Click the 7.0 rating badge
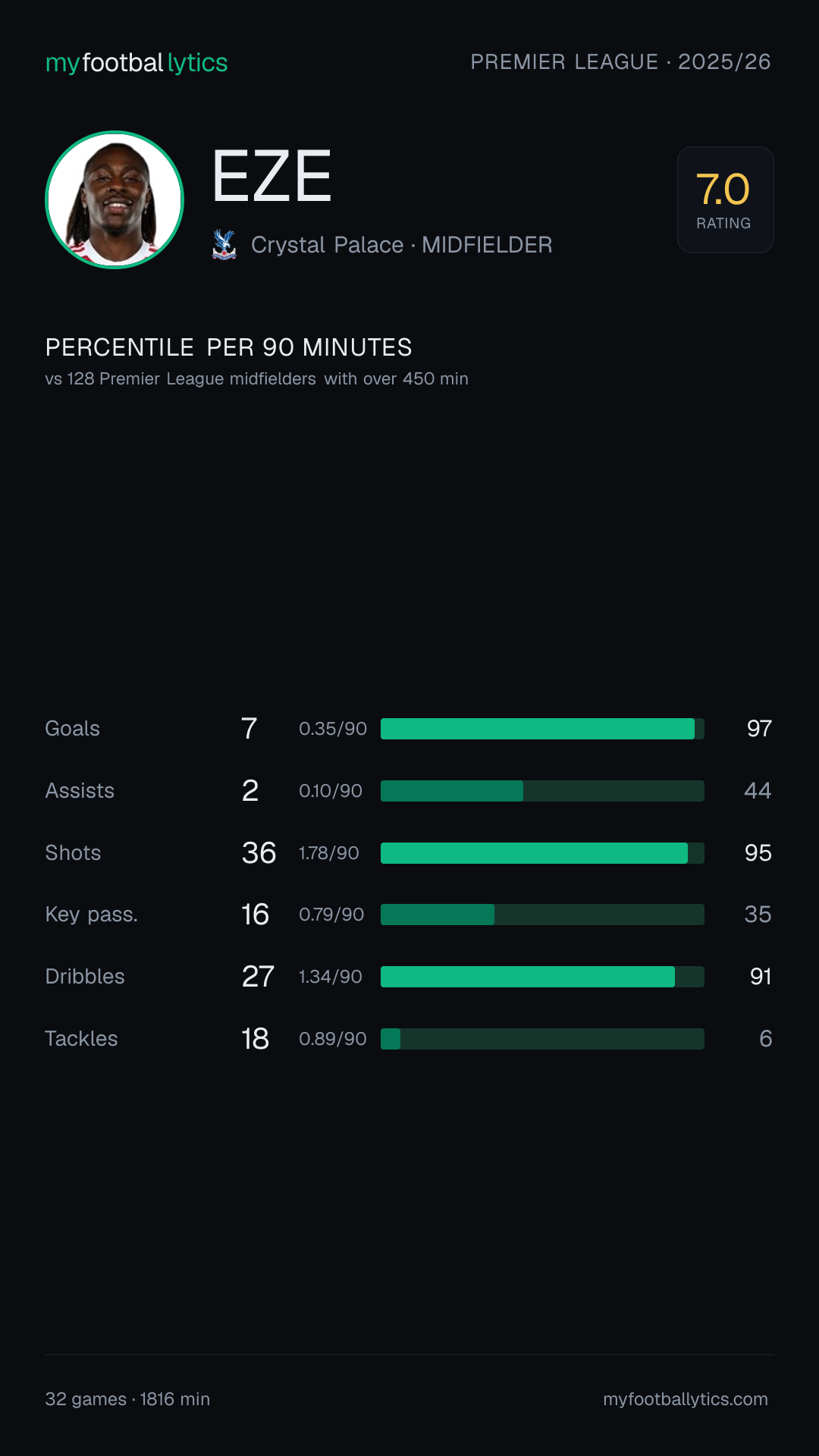819x1456 pixels. pos(725,199)
